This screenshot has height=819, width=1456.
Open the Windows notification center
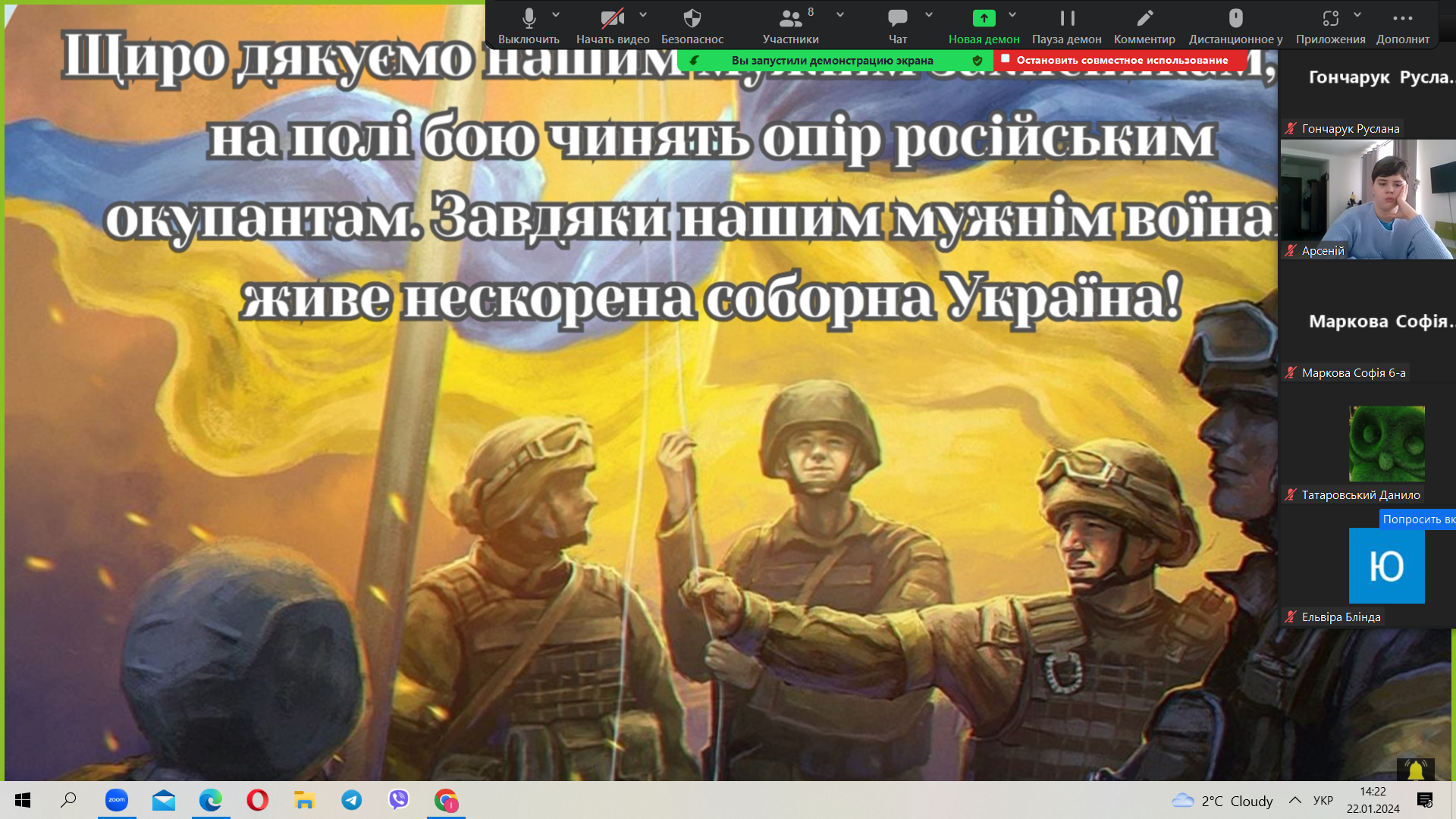tap(1425, 800)
